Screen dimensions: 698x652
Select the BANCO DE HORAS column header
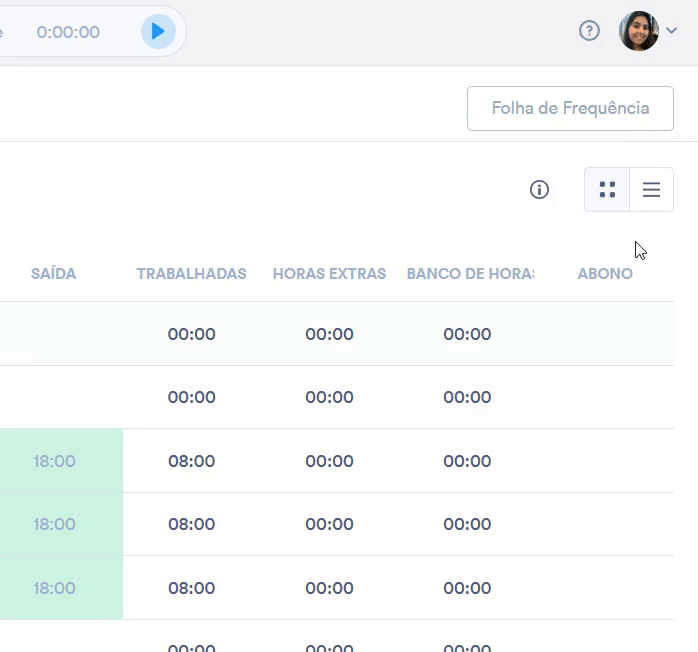[469, 274]
